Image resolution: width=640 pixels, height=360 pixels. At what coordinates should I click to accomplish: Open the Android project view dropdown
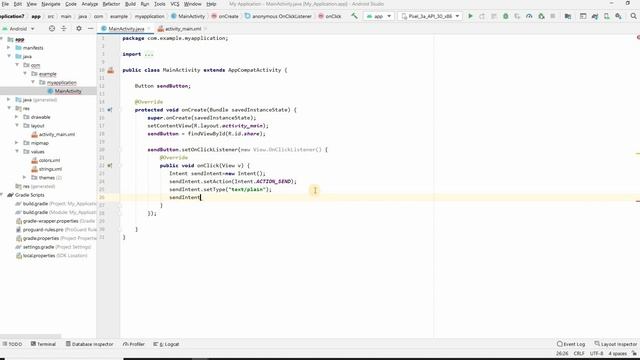point(18,29)
